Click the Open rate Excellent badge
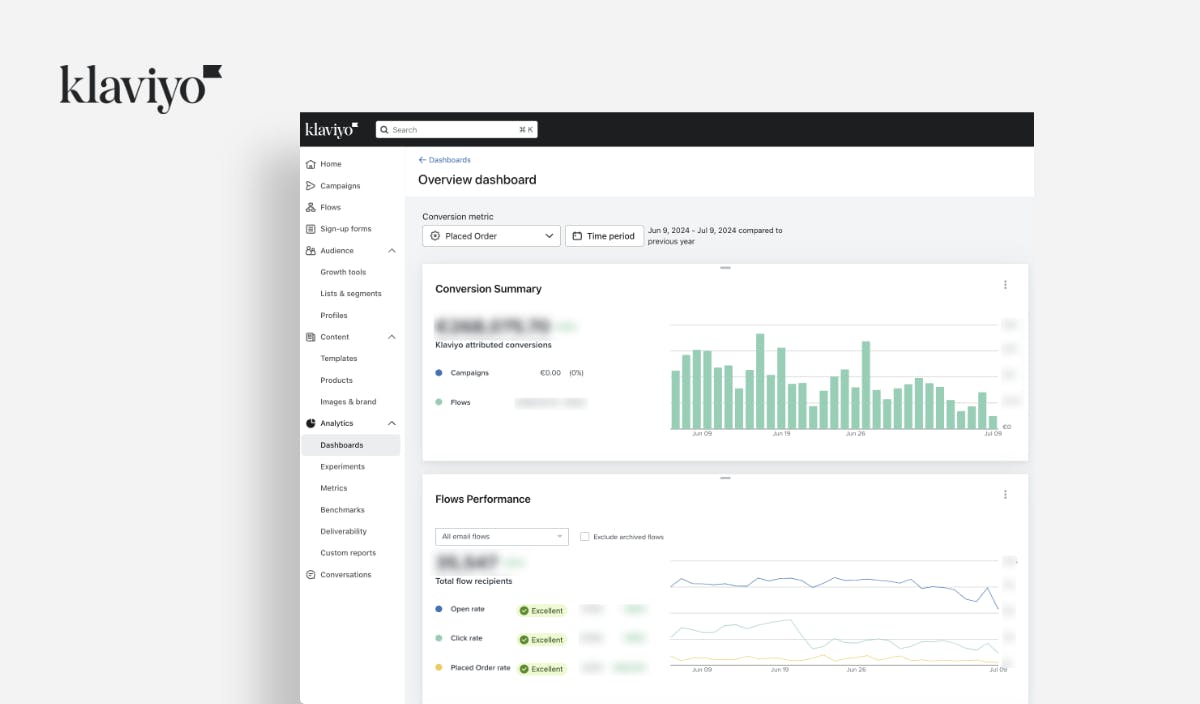This screenshot has height=704, width=1200. pos(542,610)
